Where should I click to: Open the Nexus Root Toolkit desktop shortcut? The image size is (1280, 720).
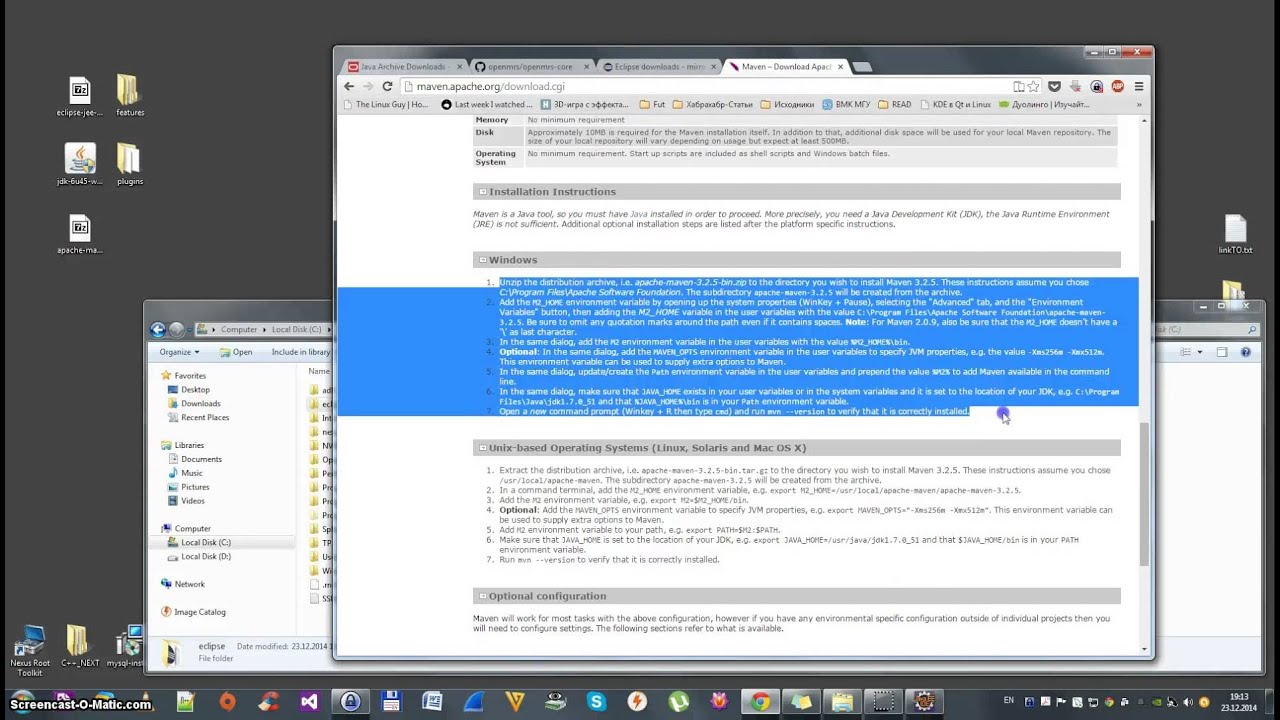(x=30, y=652)
